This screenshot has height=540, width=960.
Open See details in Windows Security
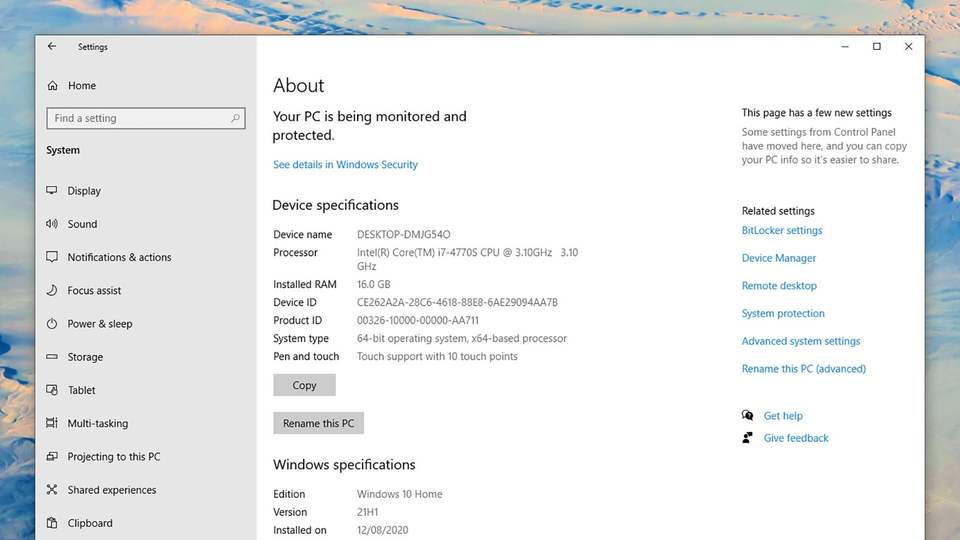point(345,164)
